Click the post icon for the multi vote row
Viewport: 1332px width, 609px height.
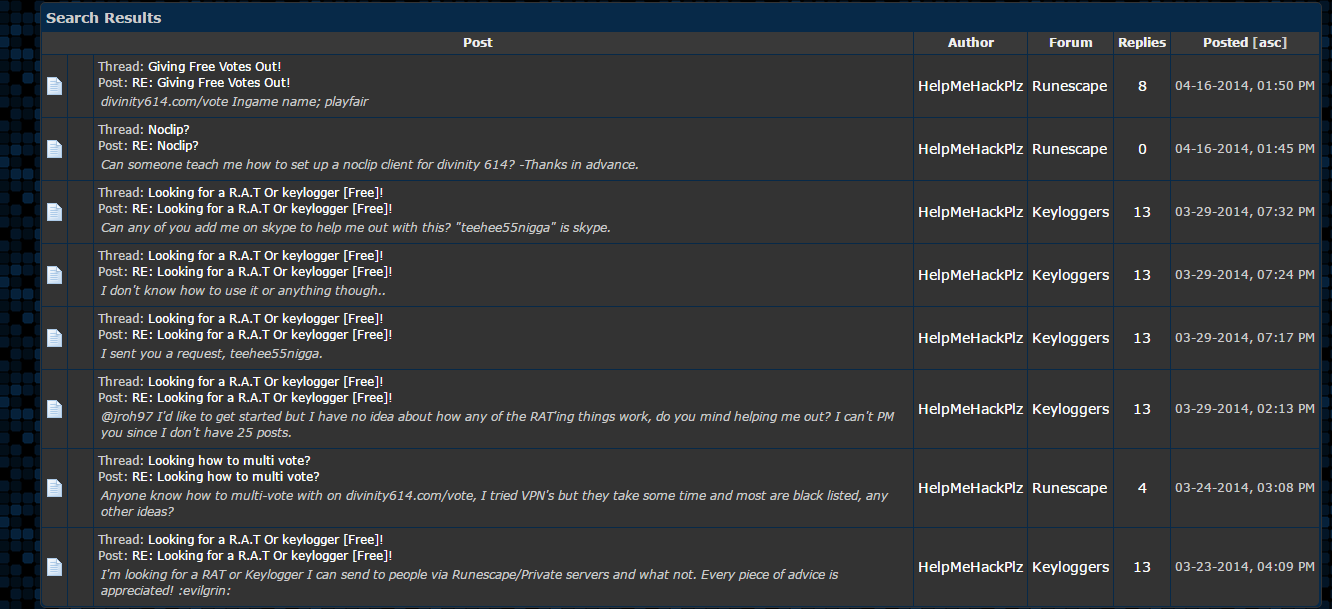(54, 488)
